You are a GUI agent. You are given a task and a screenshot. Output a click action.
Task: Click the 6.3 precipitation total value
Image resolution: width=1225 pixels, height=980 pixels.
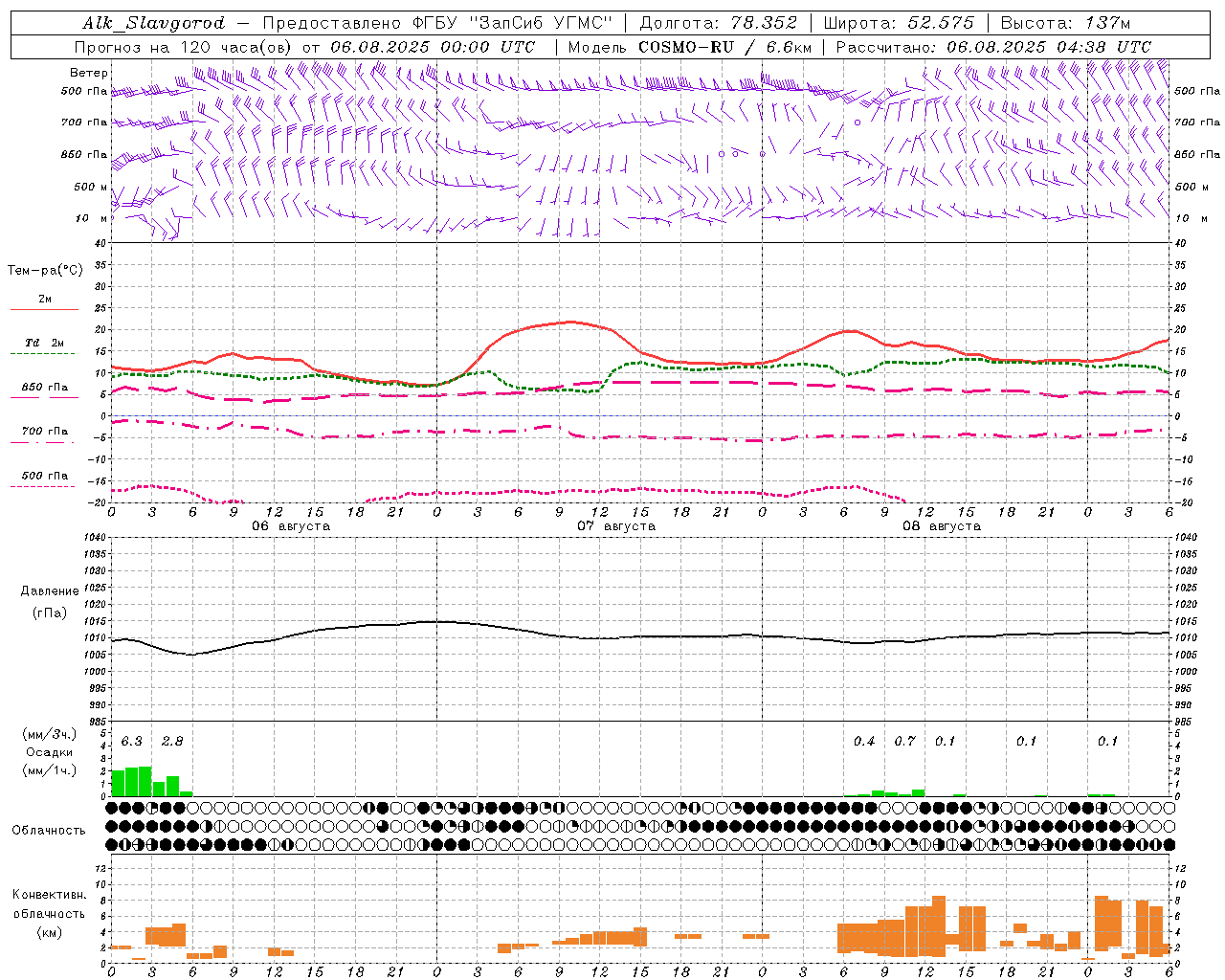(x=132, y=741)
